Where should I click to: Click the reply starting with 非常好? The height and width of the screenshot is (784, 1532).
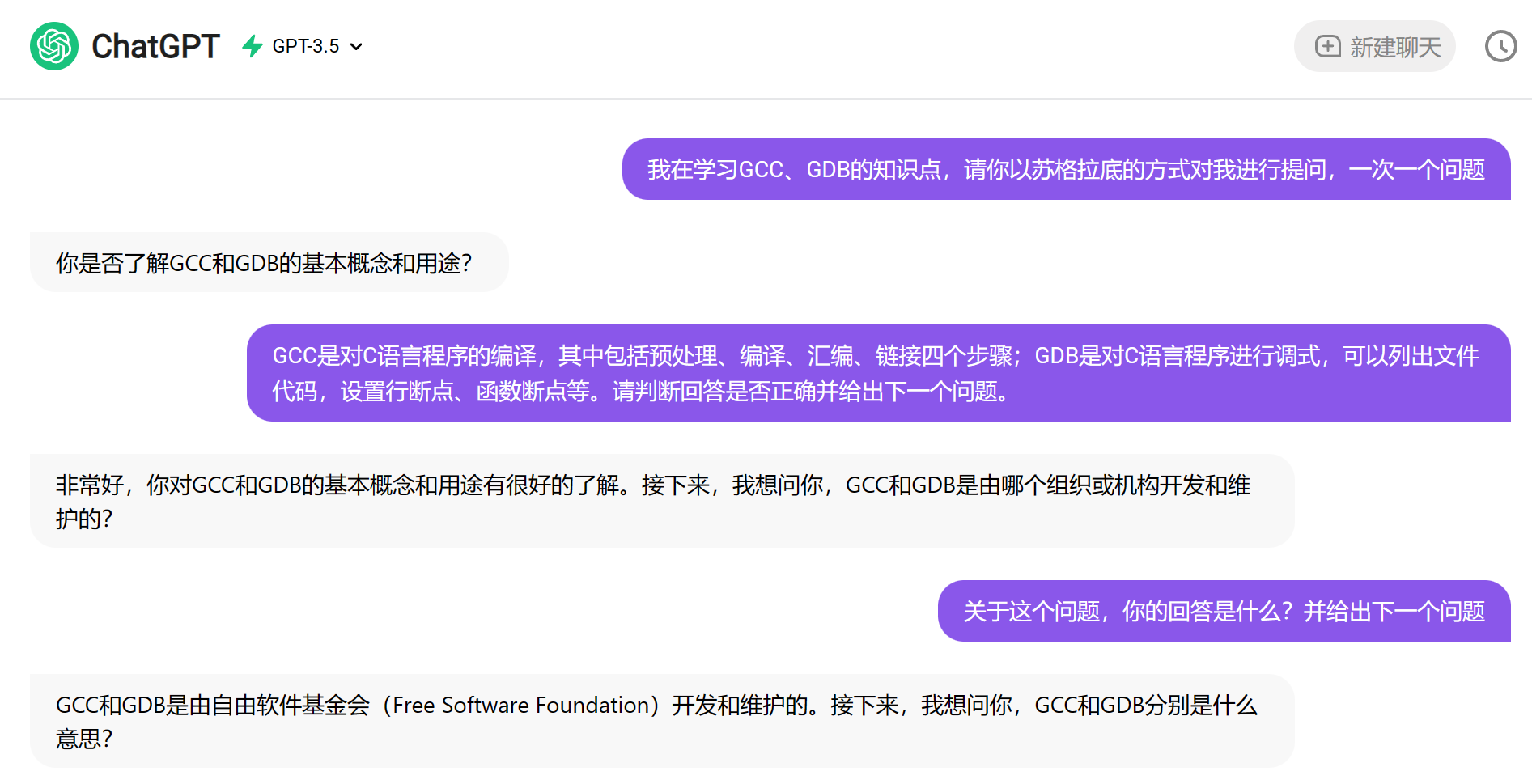(662, 501)
